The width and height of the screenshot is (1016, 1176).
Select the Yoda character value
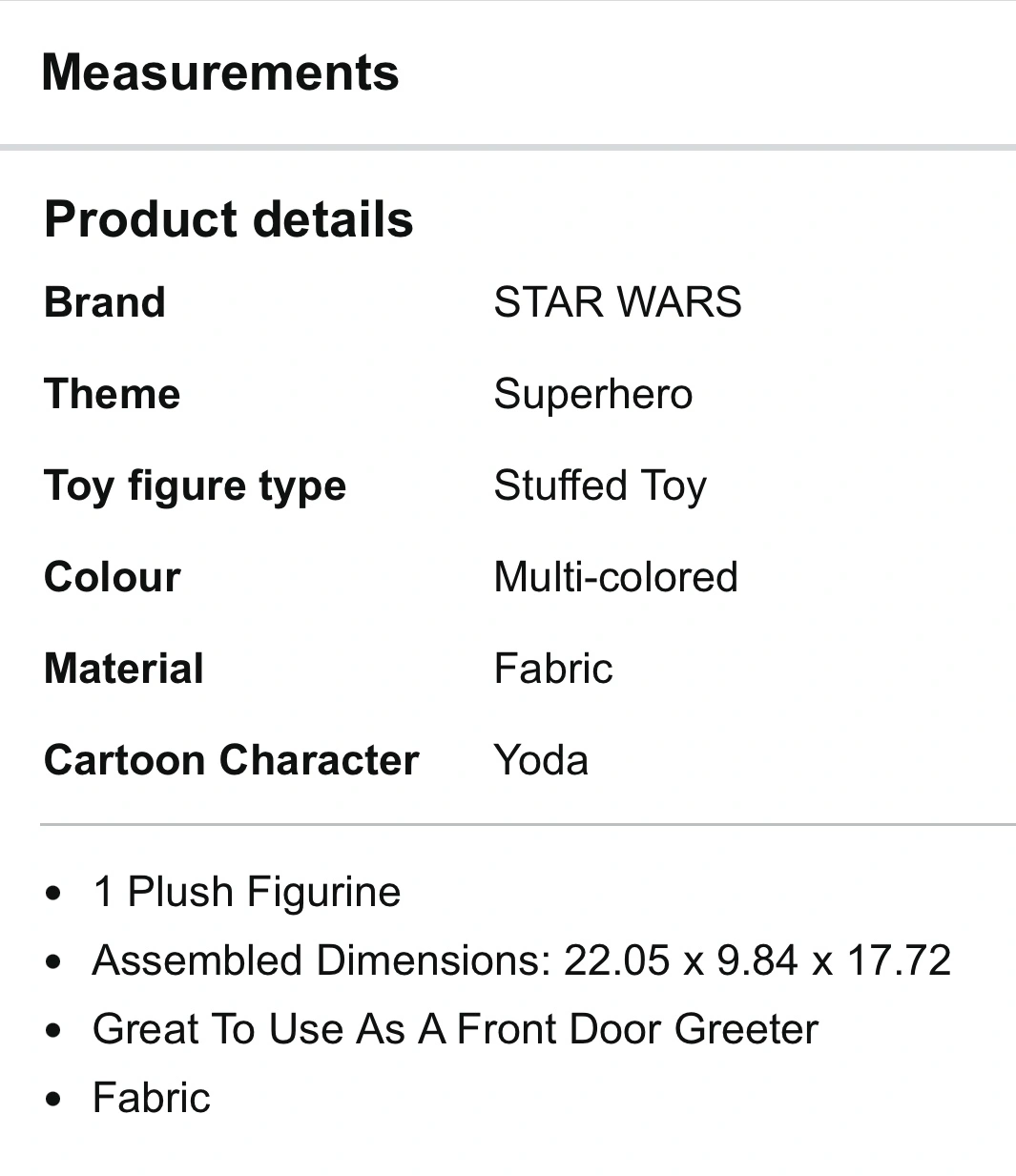point(541,760)
